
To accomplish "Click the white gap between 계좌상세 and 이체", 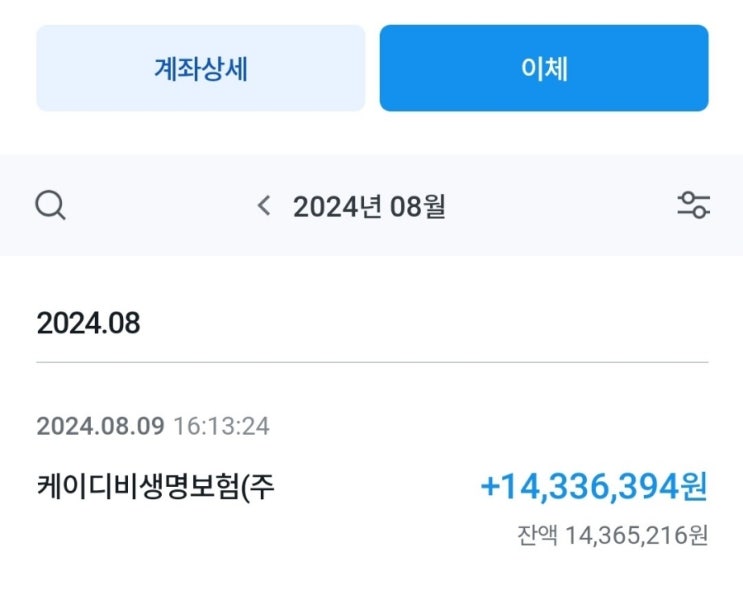I will pyautogui.click(x=372, y=69).
